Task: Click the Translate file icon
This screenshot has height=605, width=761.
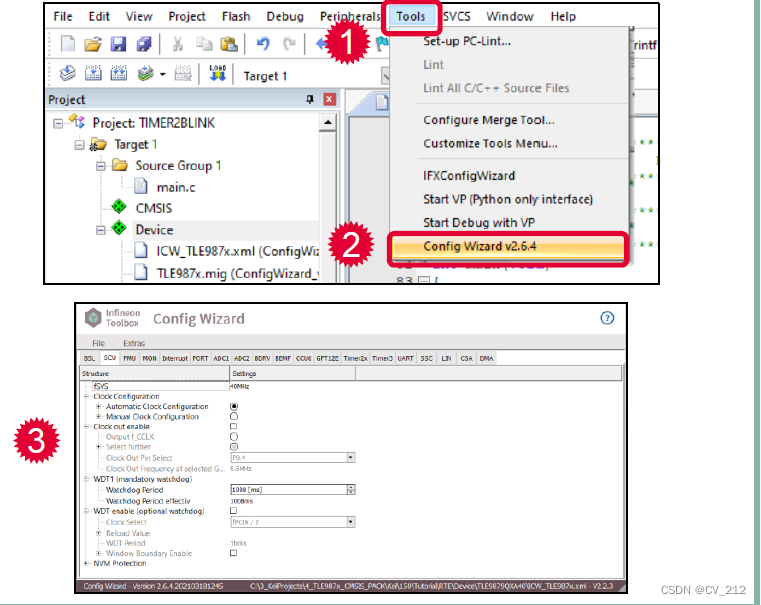Action: (x=67, y=74)
